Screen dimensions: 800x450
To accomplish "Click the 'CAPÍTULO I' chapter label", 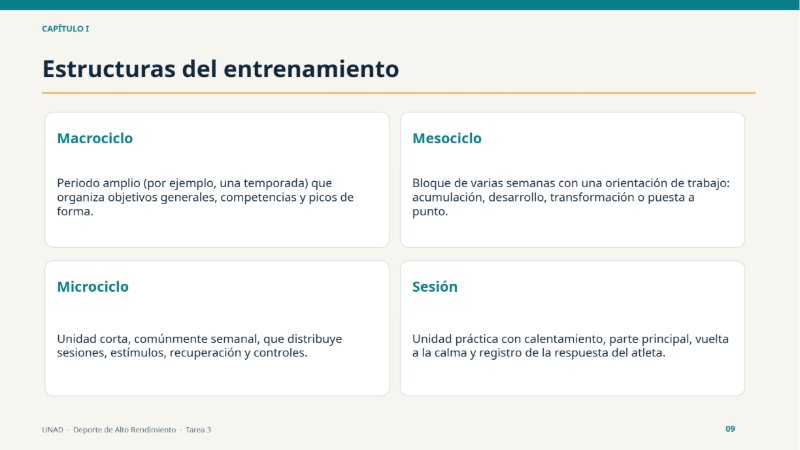I will [x=65, y=29].
